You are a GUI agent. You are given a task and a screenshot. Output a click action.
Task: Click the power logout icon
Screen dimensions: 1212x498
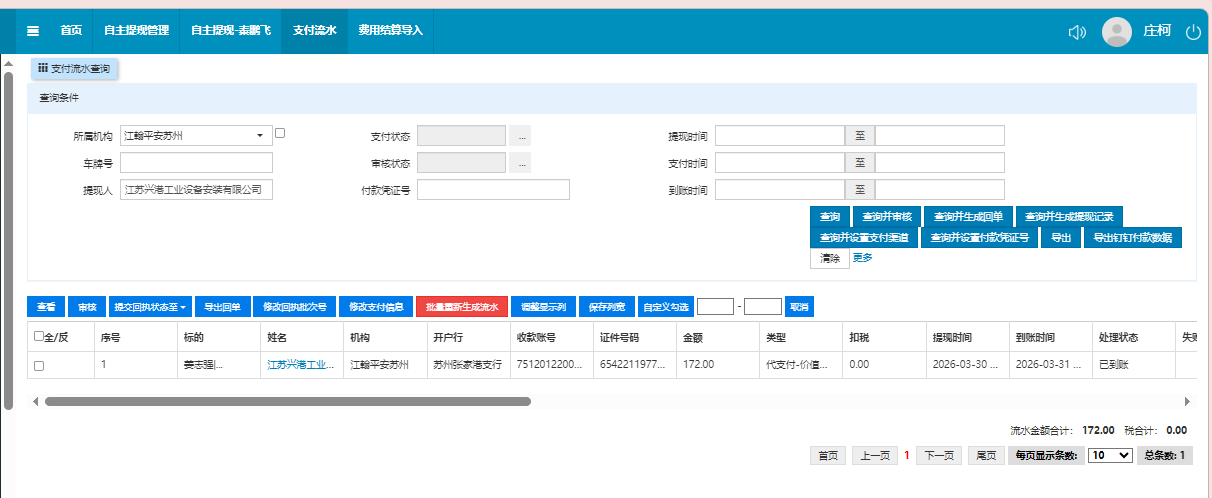click(1192, 32)
